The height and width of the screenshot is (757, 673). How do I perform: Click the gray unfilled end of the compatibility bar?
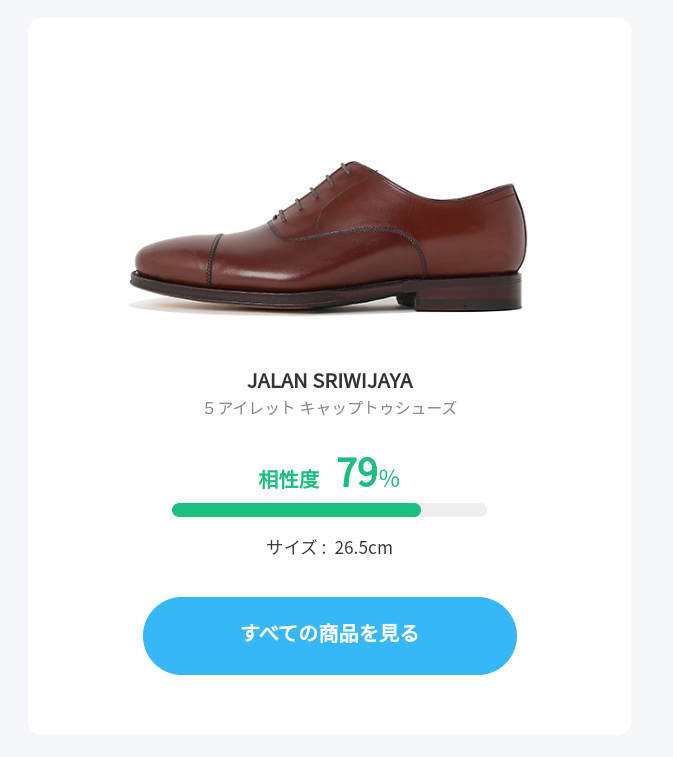pyautogui.click(x=454, y=510)
